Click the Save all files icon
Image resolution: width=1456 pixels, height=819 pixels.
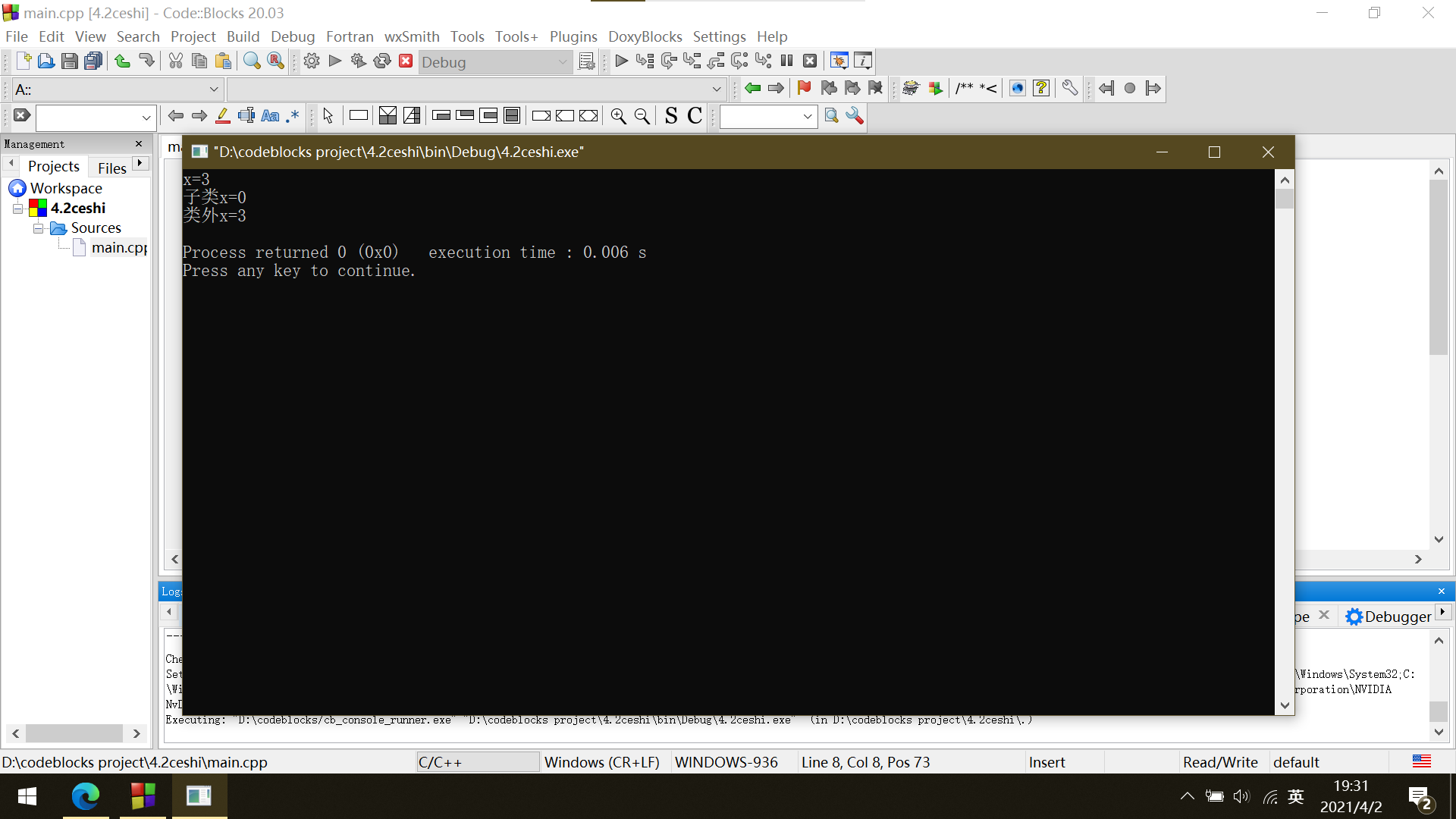(93, 61)
